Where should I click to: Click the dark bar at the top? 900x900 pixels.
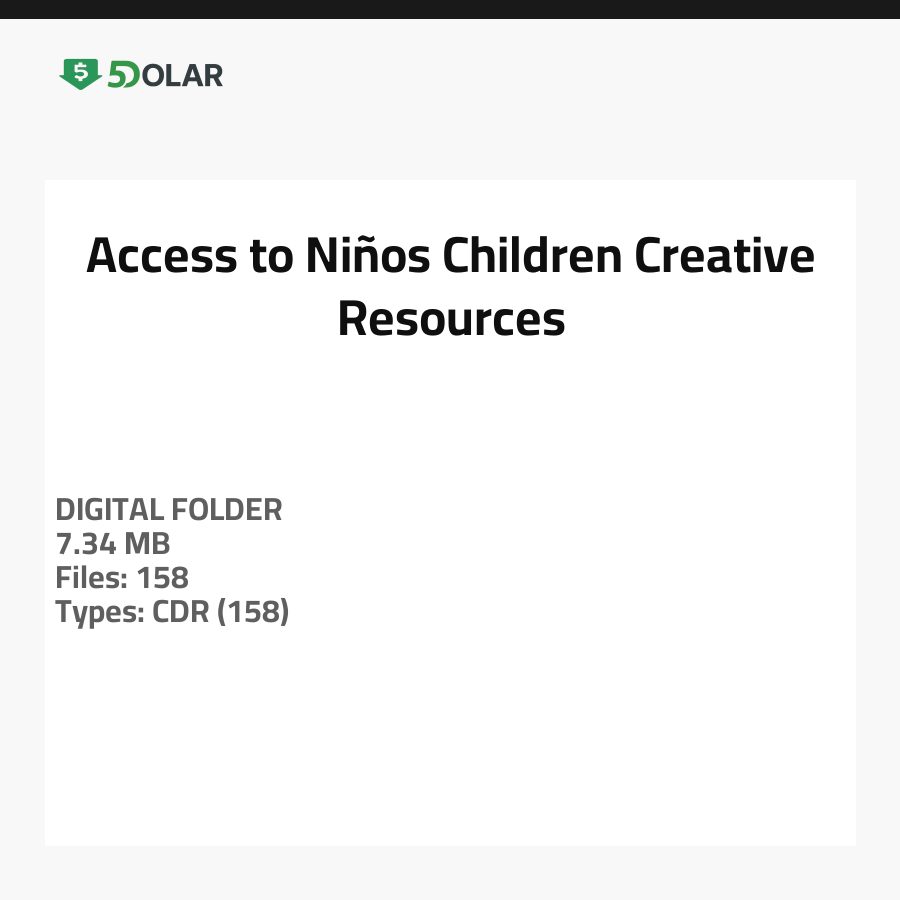450,9
